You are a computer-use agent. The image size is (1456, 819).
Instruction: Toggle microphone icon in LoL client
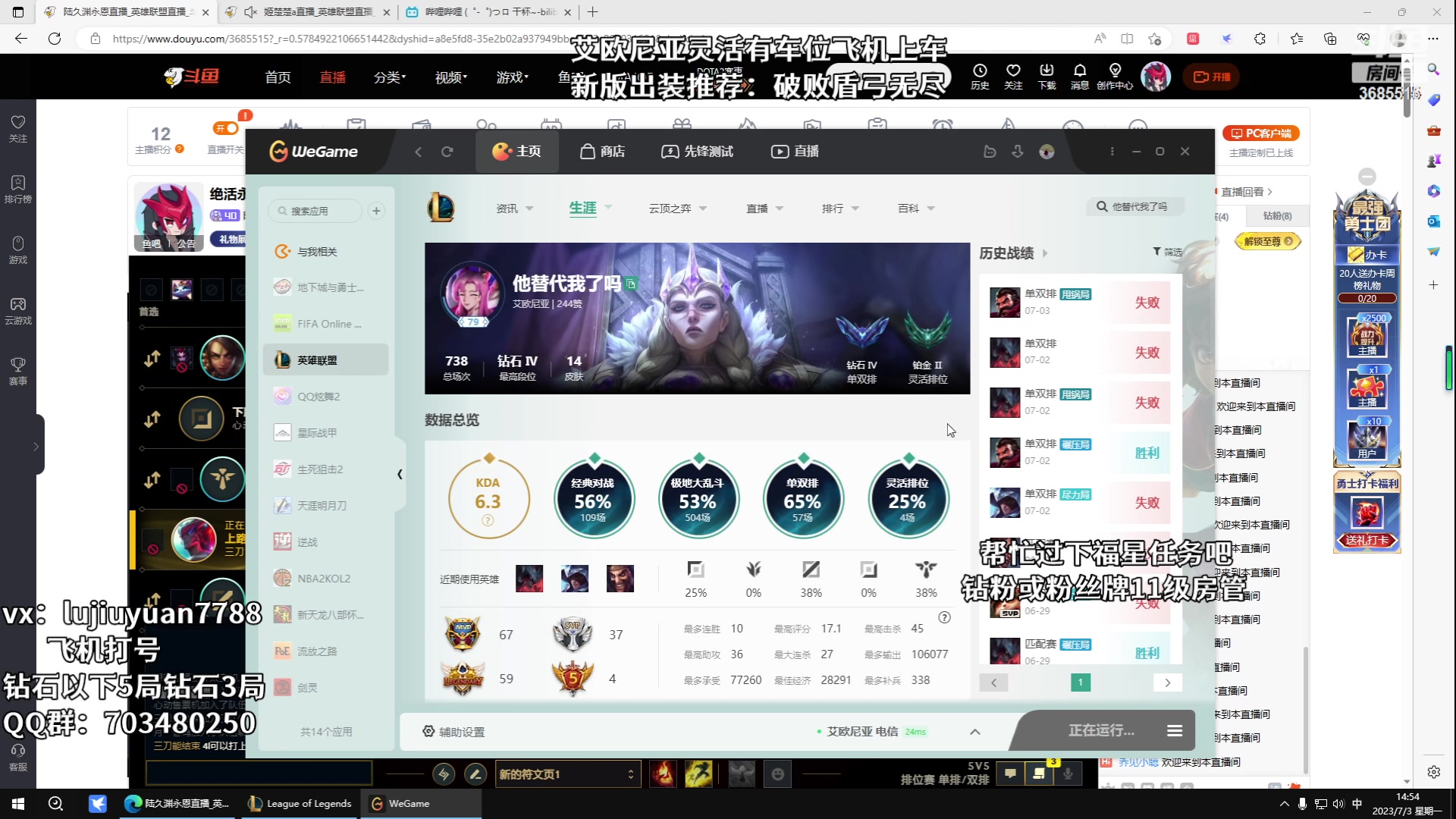[1068, 773]
